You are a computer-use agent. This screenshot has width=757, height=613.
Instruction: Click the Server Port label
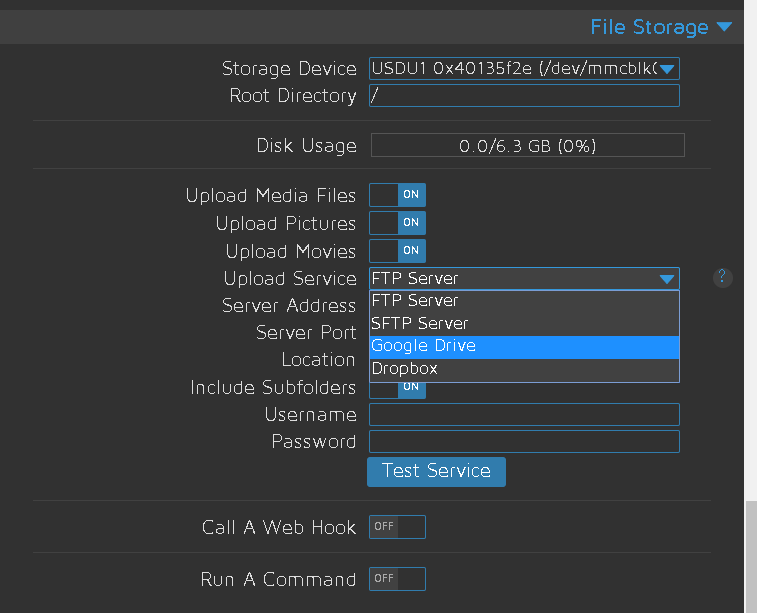[306, 333]
